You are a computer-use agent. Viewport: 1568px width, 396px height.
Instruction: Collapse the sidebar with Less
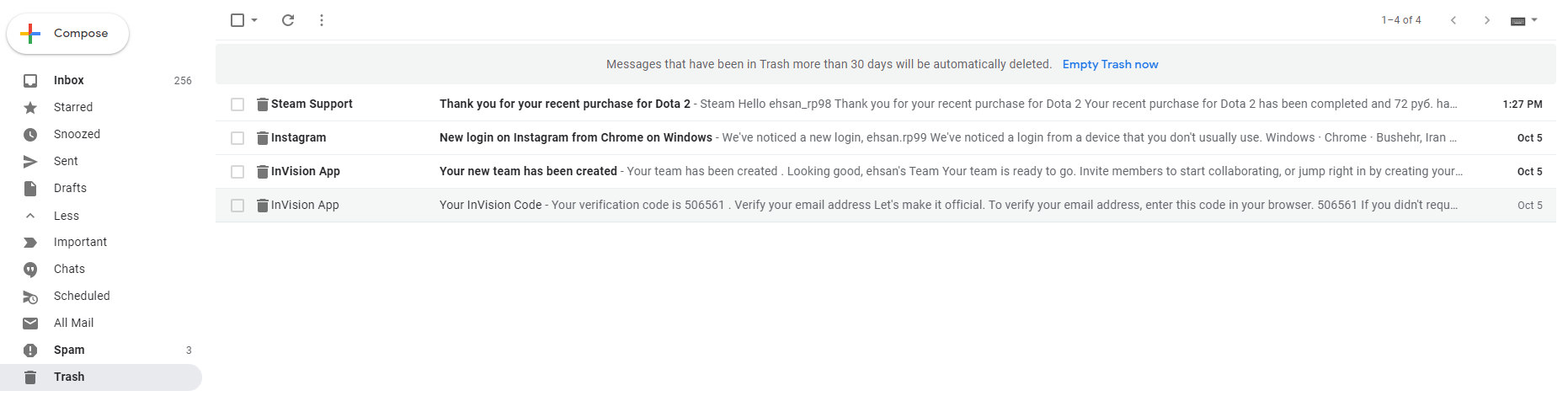pyautogui.click(x=66, y=216)
